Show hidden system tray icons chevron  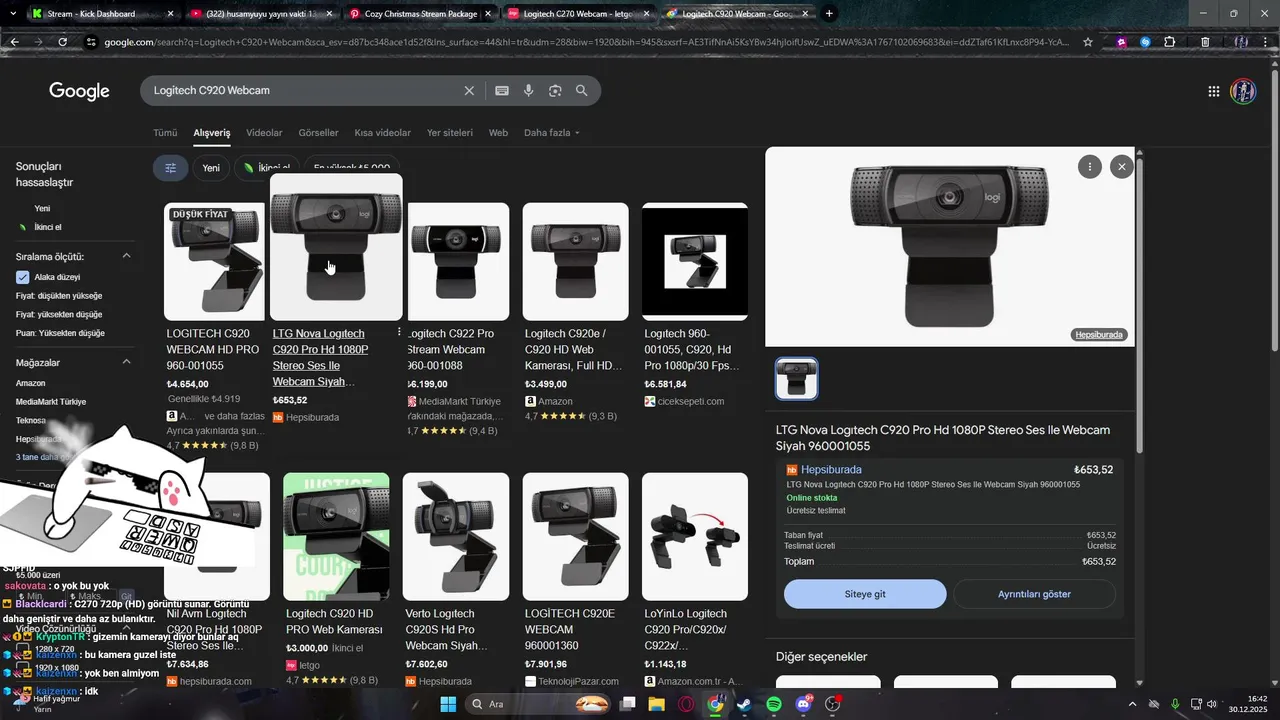pos(1132,704)
